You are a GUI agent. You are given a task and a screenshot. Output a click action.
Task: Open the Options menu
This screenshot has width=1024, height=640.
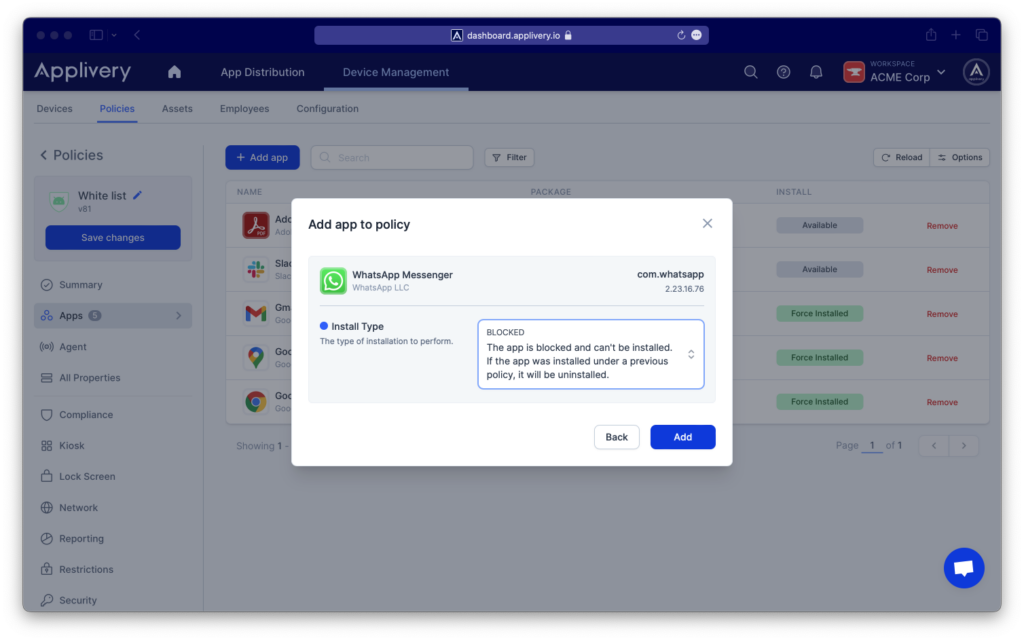(x=960, y=157)
